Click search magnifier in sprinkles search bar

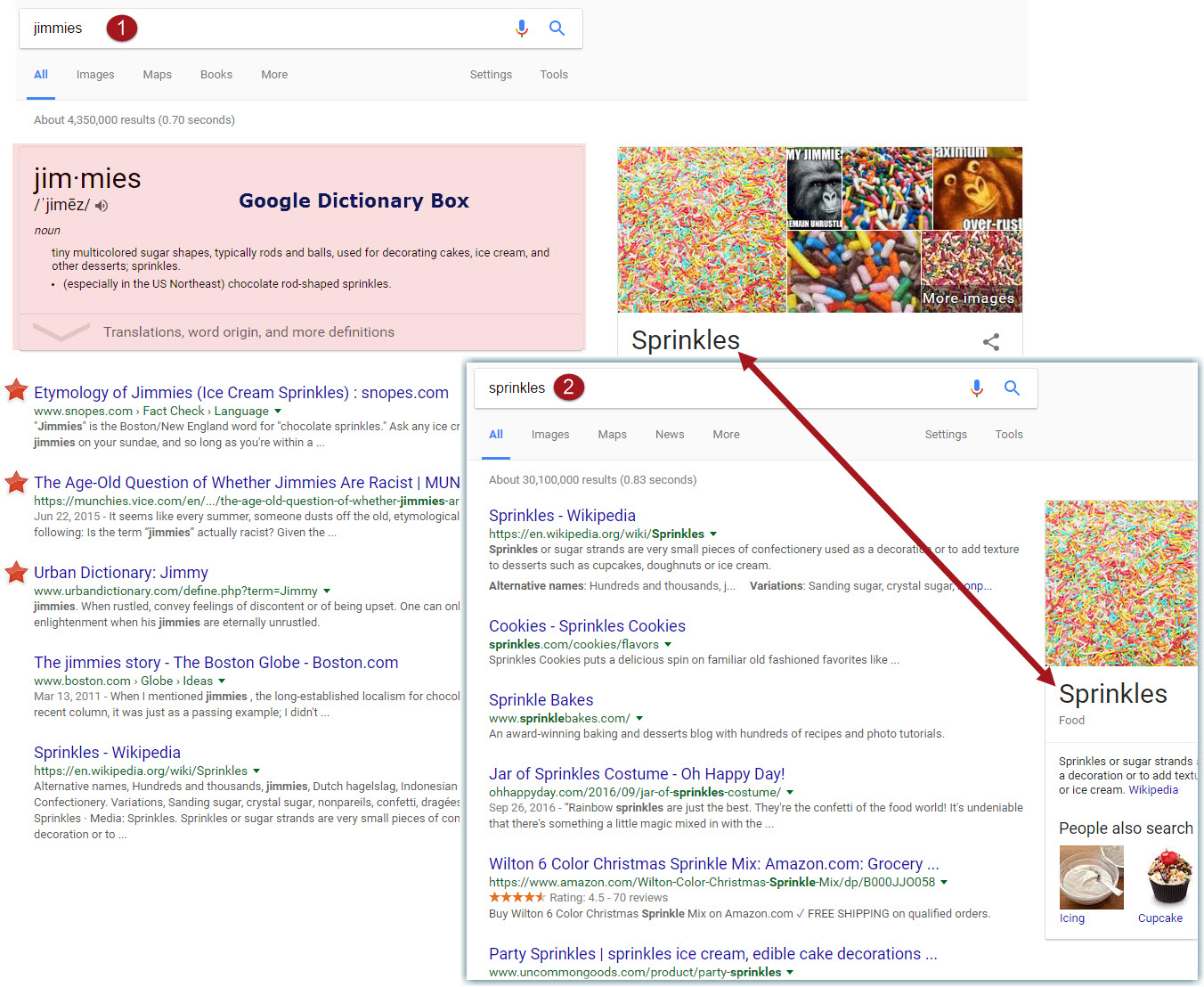(1013, 388)
